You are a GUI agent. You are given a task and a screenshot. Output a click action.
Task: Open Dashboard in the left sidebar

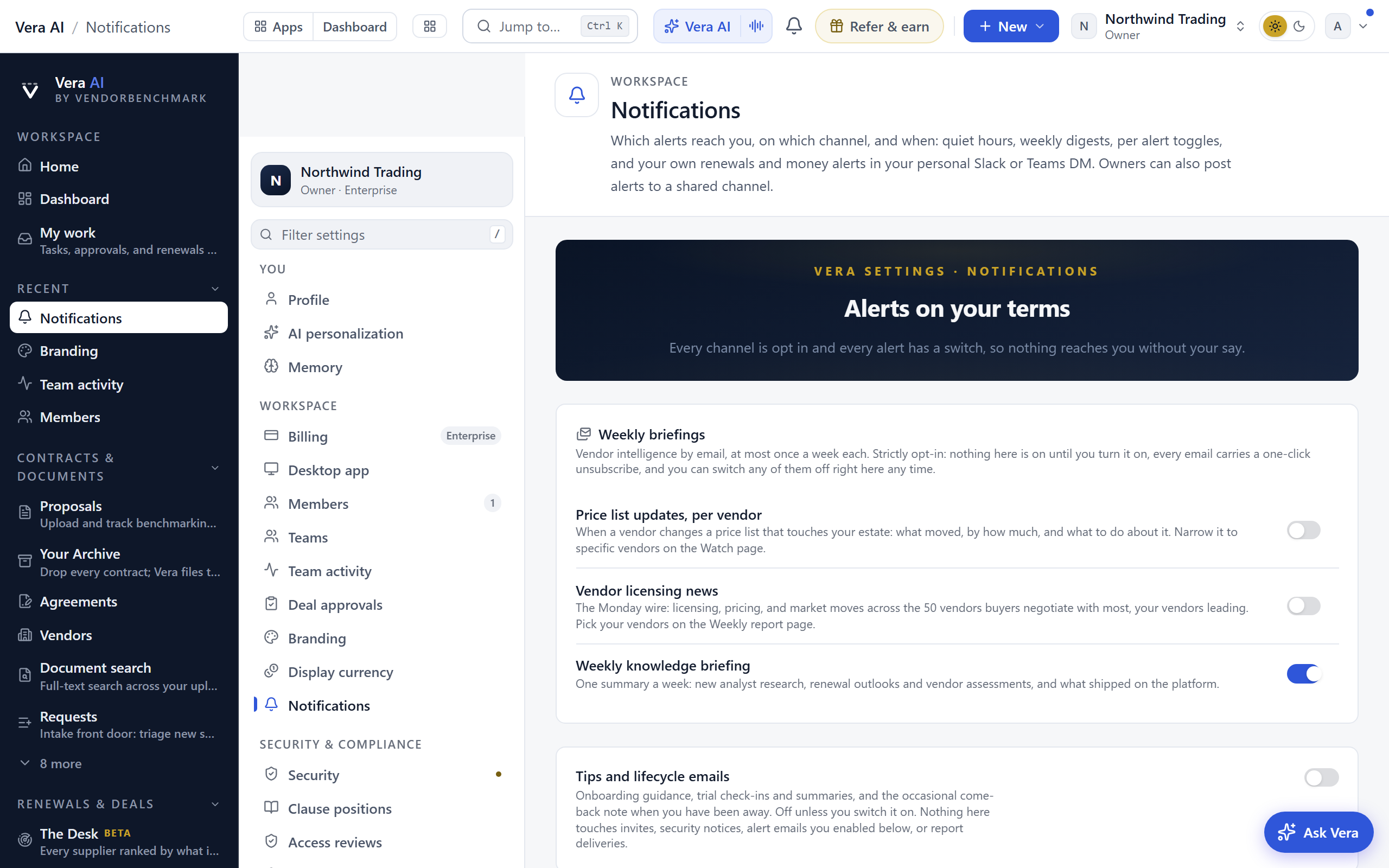[119, 199]
